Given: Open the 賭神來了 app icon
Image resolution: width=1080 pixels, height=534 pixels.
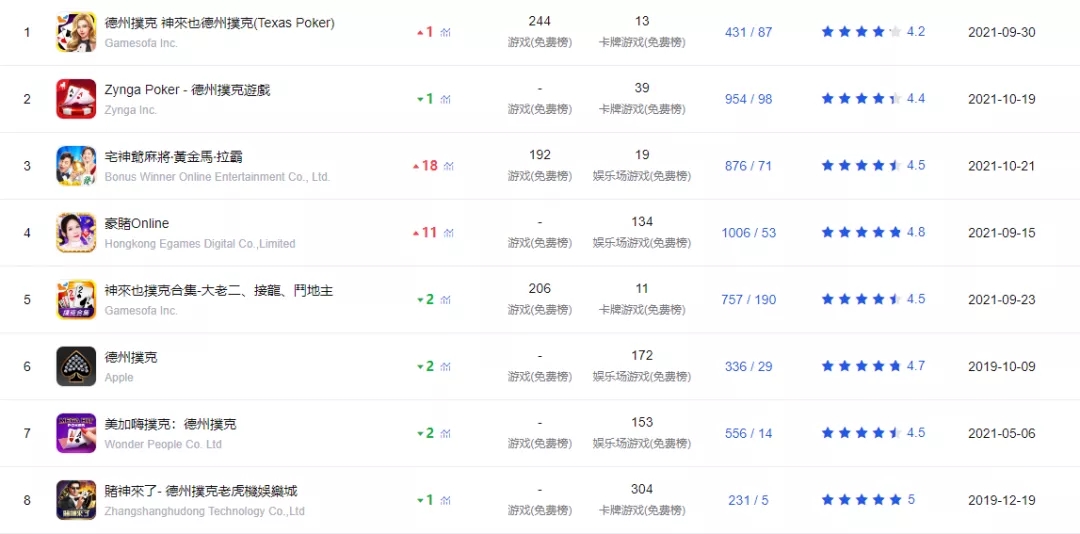Looking at the screenshot, I should point(76,500).
